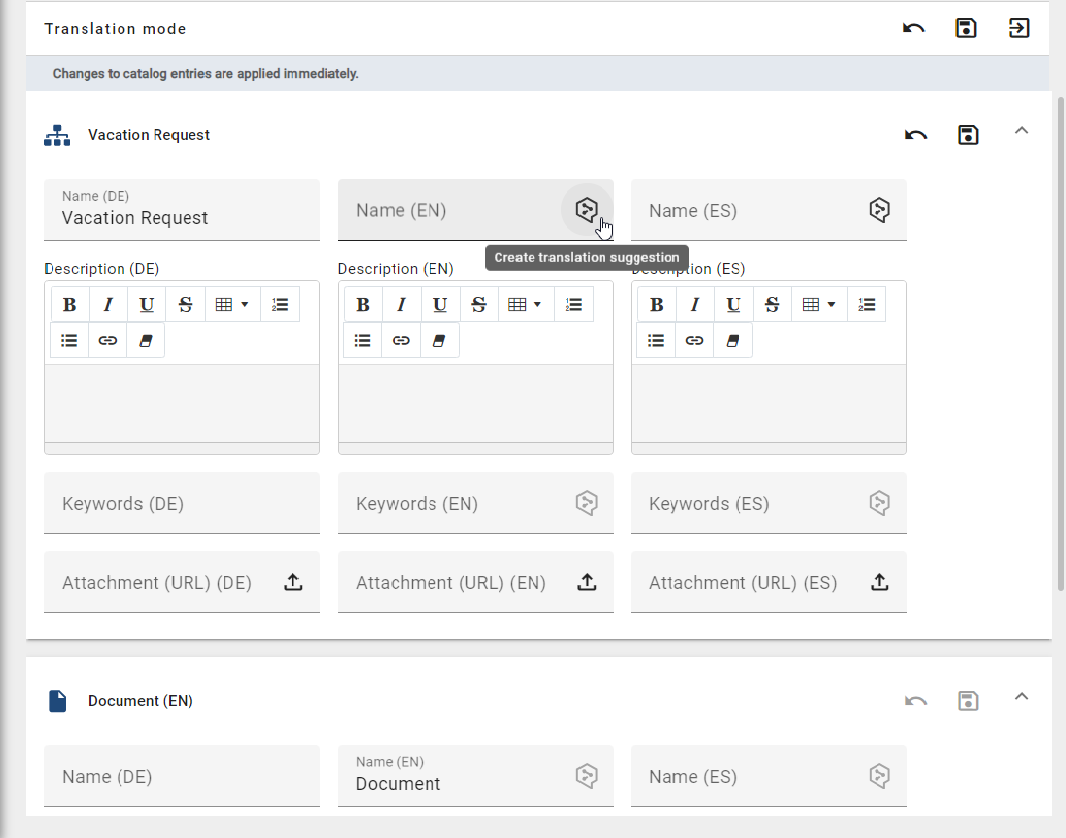1066x838 pixels.
Task: Collapse the Vacation Request section
Action: point(1021,130)
